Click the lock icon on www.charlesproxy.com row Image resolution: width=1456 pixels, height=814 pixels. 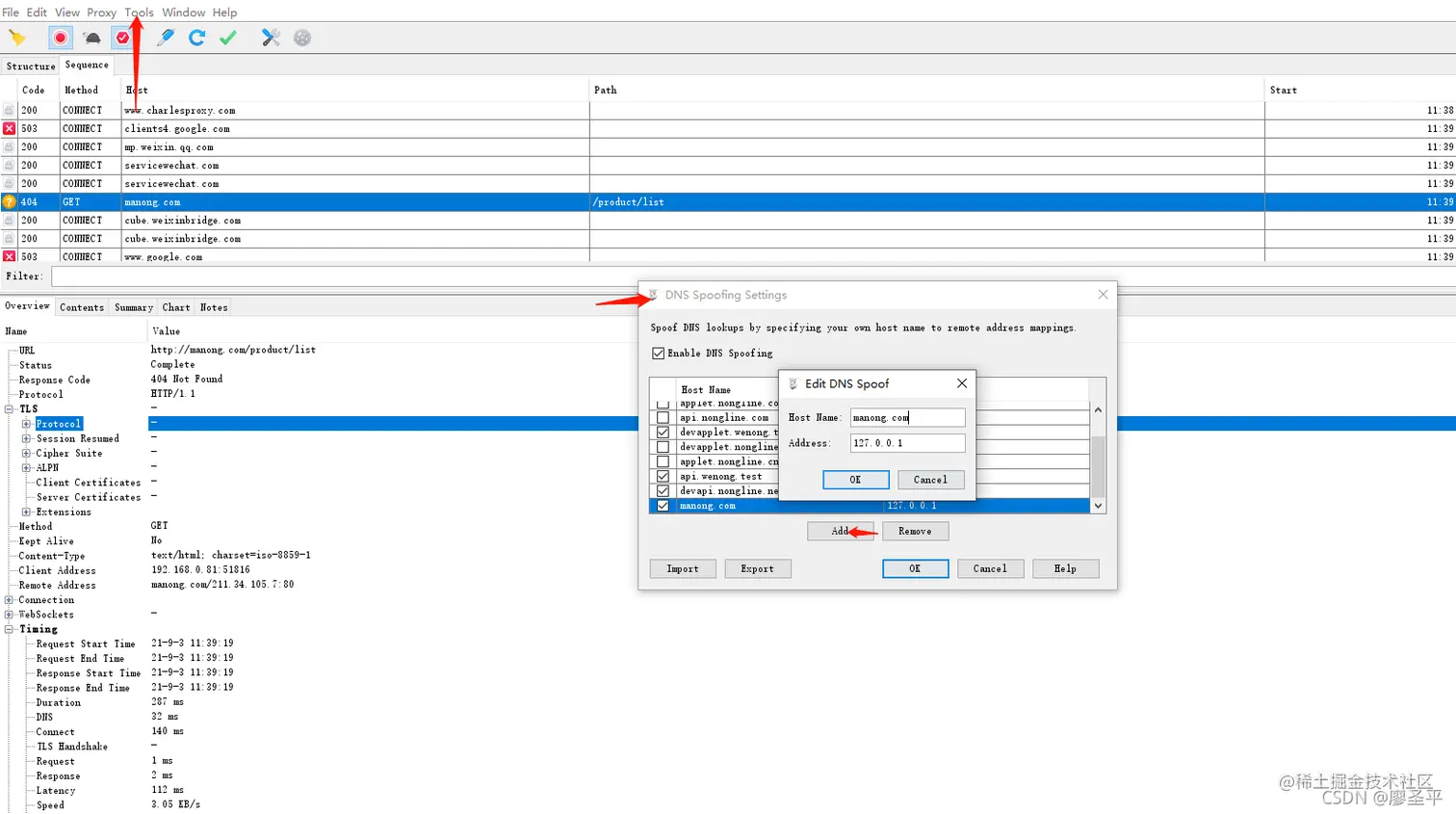[x=9, y=111]
